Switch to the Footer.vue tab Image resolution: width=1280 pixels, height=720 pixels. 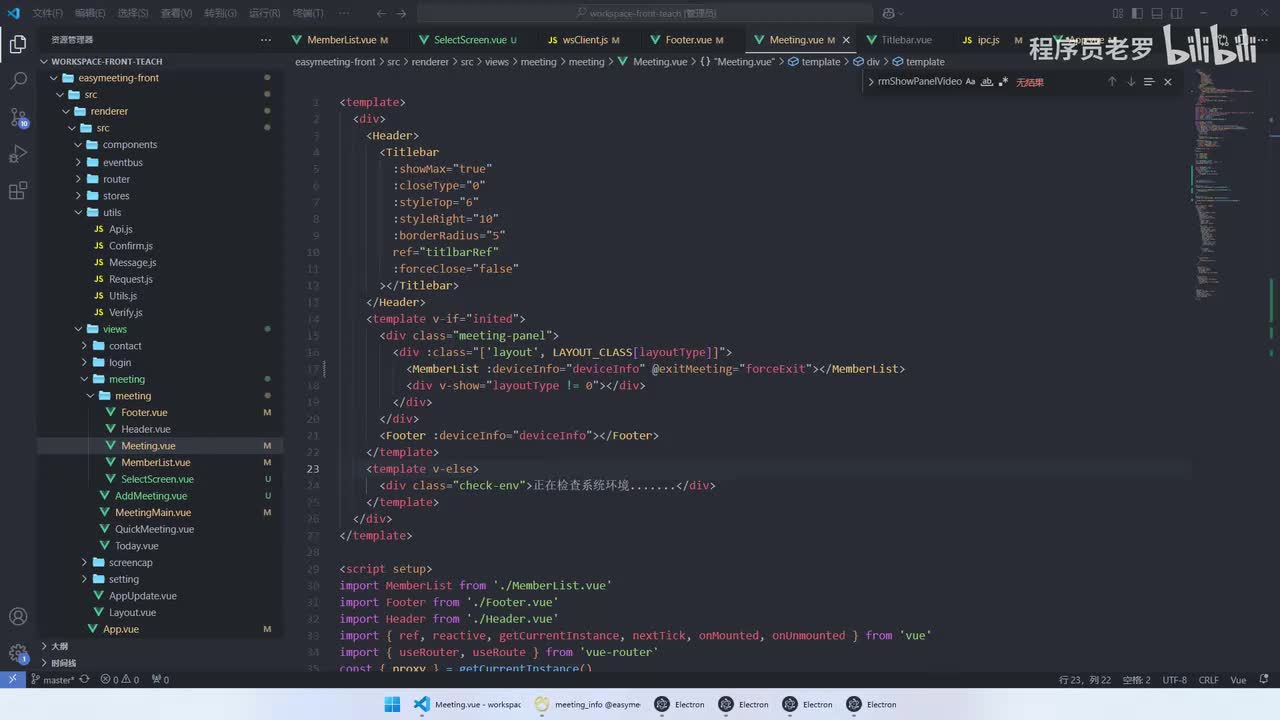pos(688,40)
